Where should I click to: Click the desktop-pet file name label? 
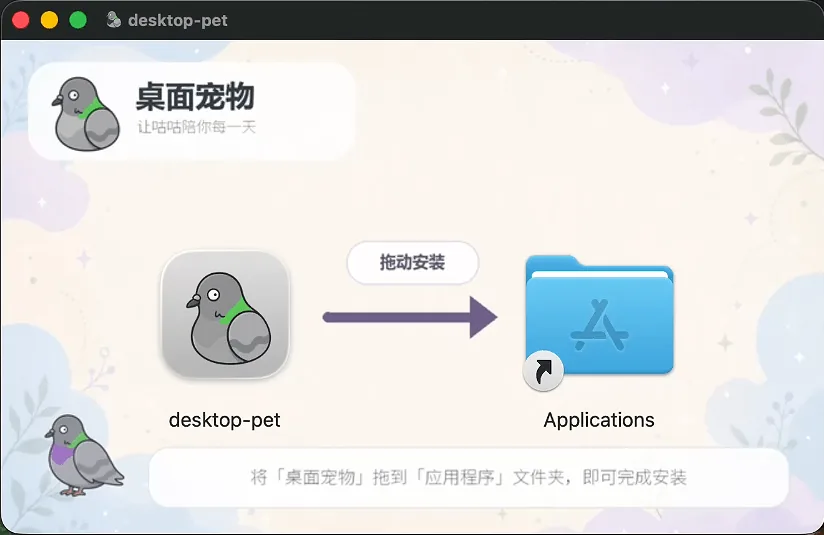[x=224, y=420]
